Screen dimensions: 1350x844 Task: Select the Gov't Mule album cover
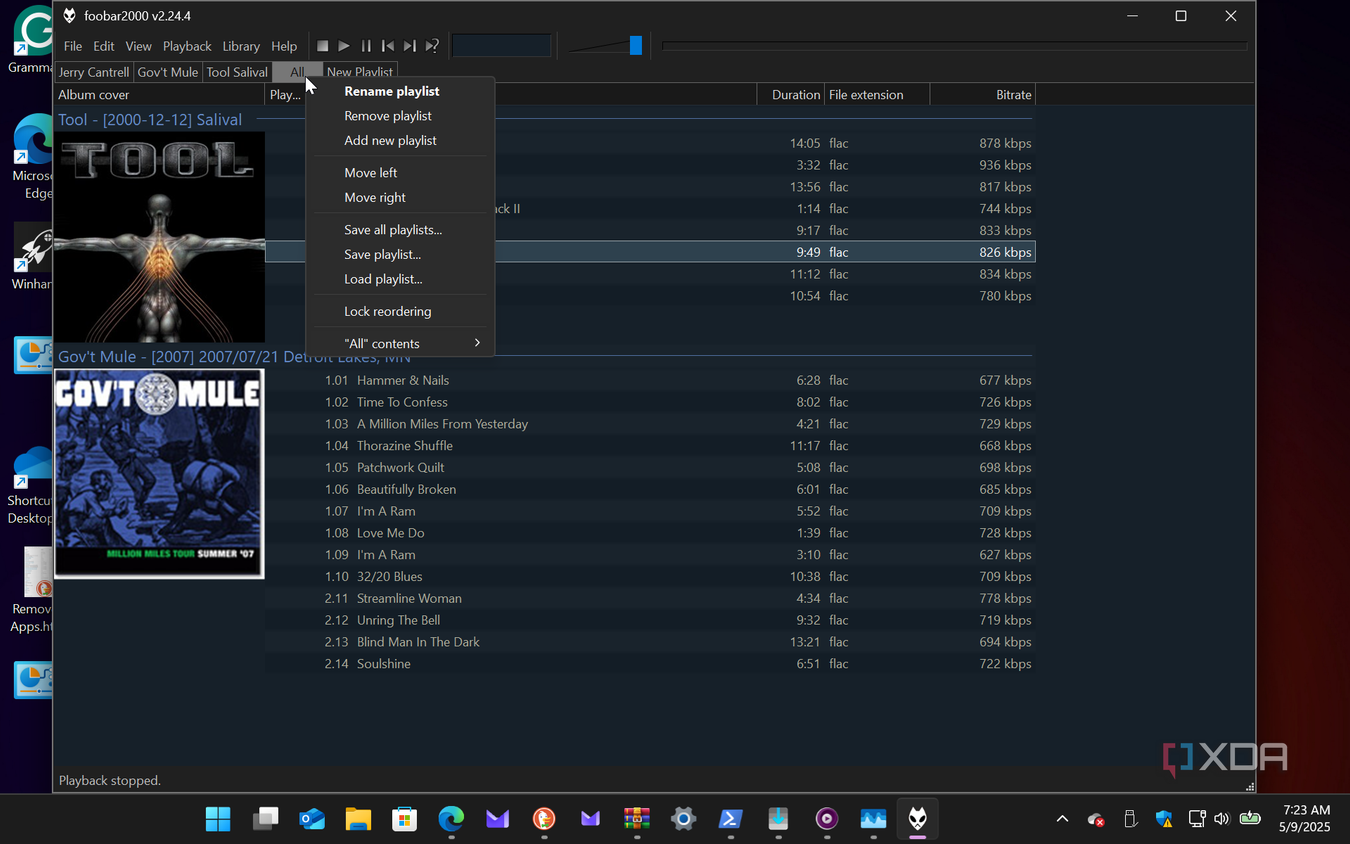(x=159, y=474)
